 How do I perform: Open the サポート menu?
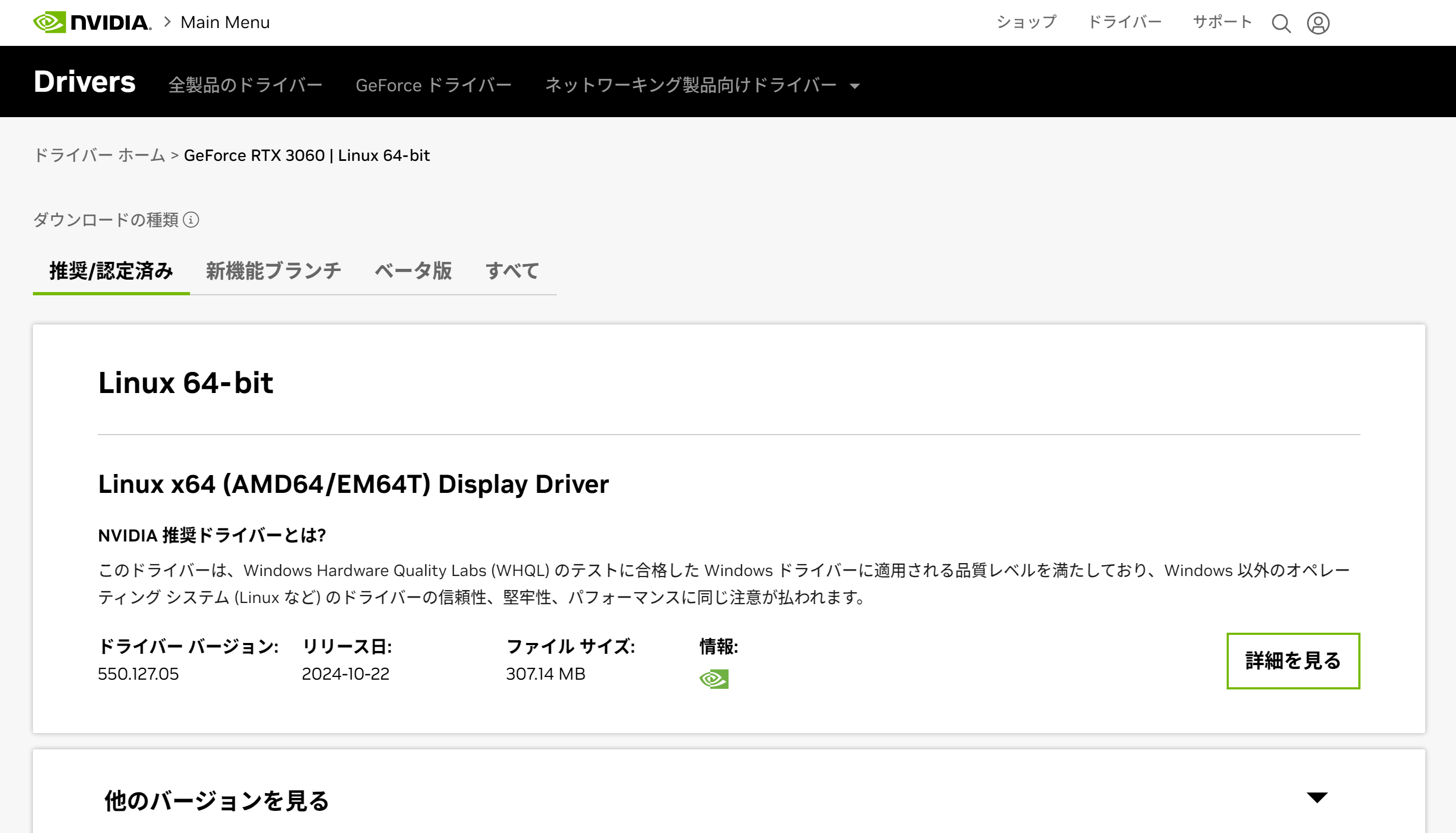(1222, 23)
